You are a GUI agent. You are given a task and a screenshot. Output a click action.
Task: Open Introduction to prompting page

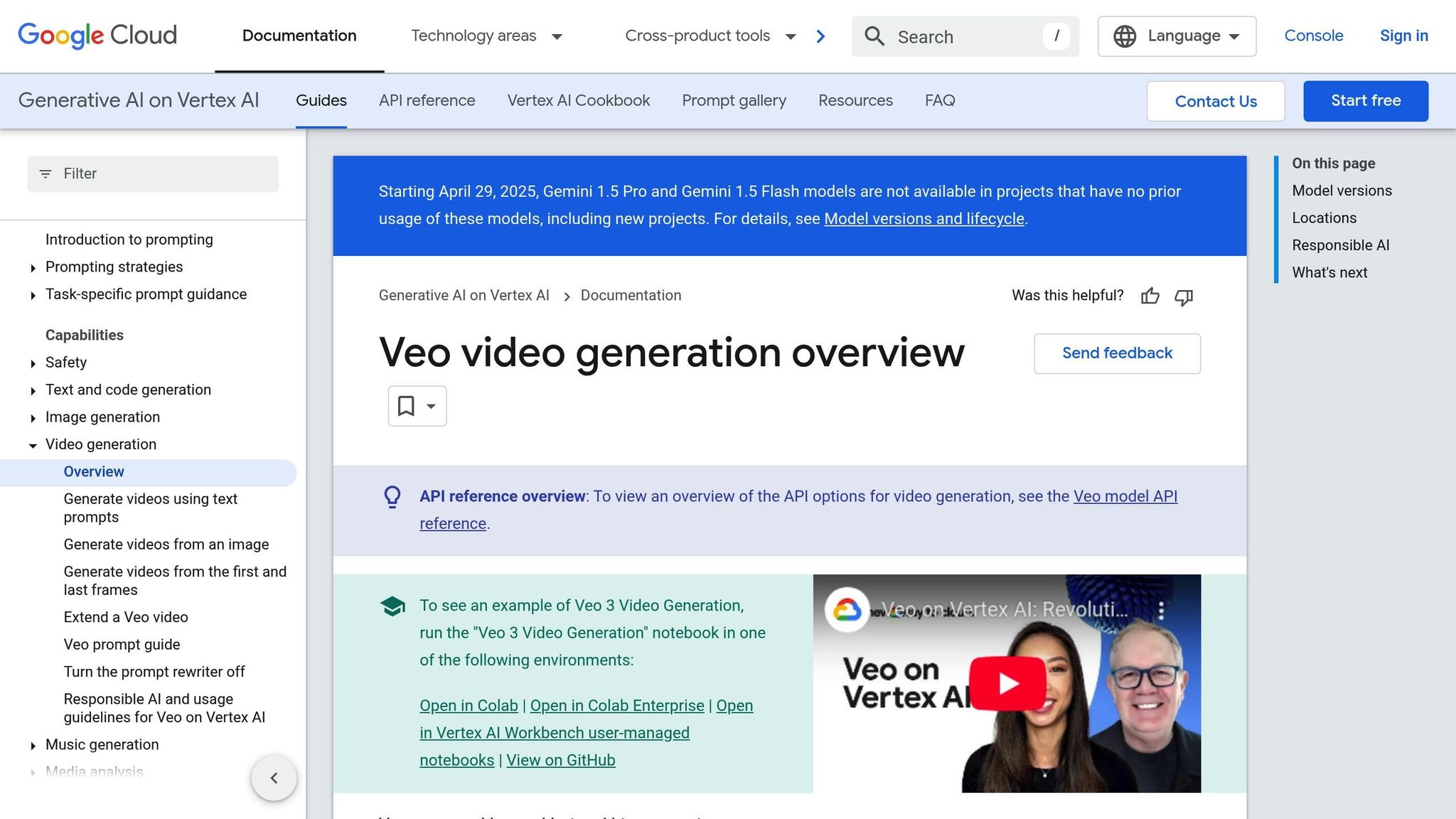129,240
